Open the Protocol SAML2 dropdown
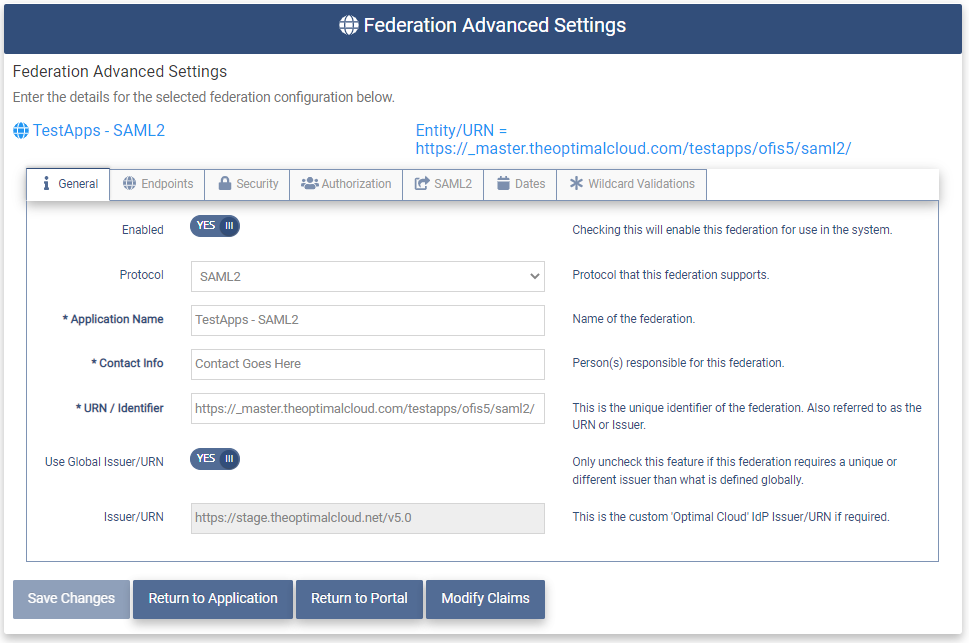This screenshot has width=969, height=643. click(x=368, y=276)
